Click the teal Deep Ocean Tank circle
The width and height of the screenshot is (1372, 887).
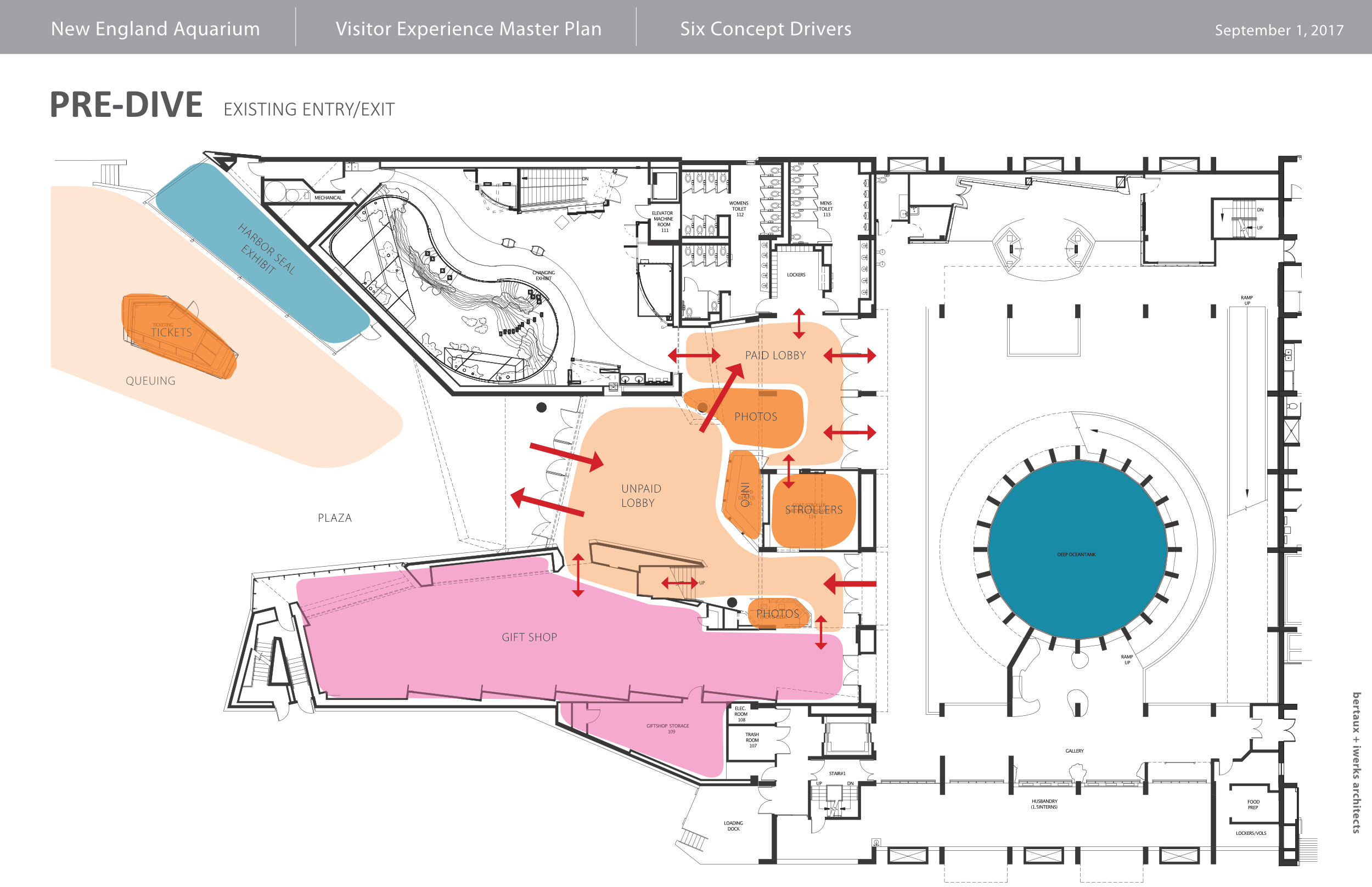[1077, 549]
